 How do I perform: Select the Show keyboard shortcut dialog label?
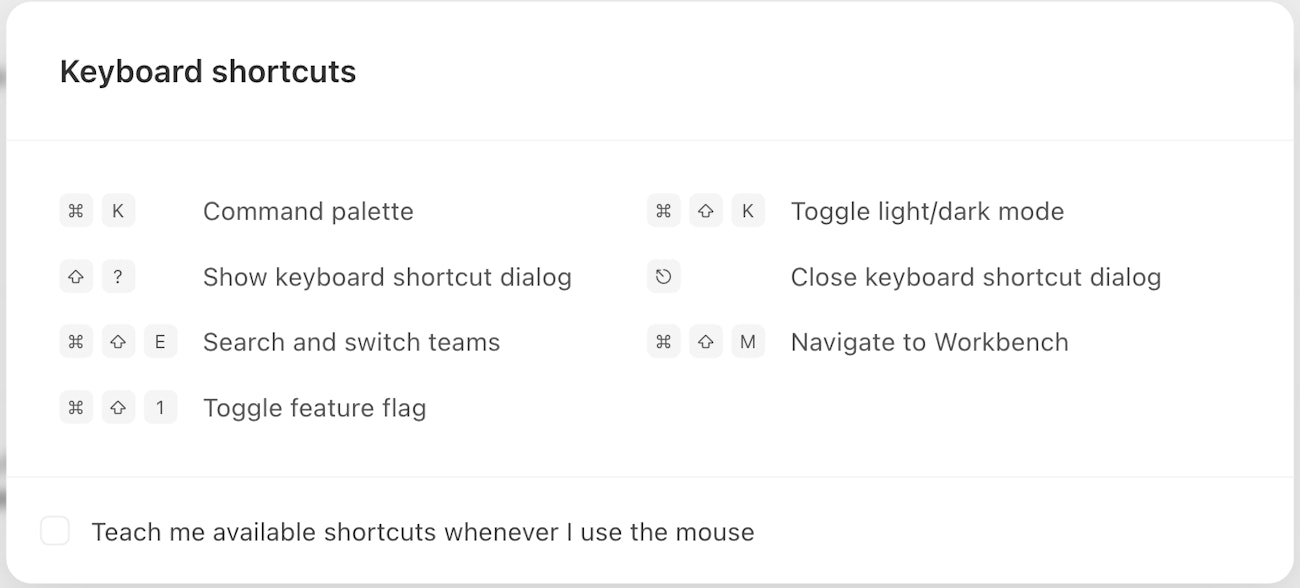(x=387, y=277)
